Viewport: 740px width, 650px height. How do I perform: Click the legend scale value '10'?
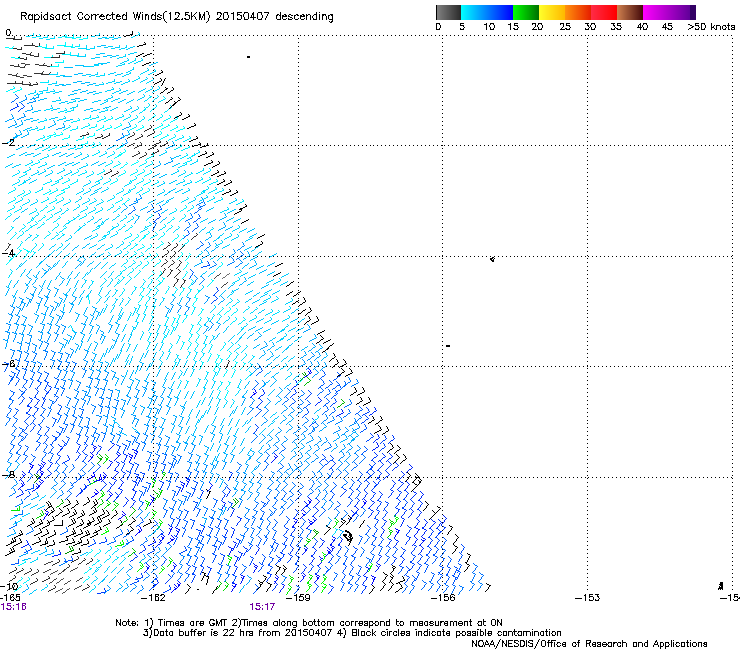pos(489,27)
